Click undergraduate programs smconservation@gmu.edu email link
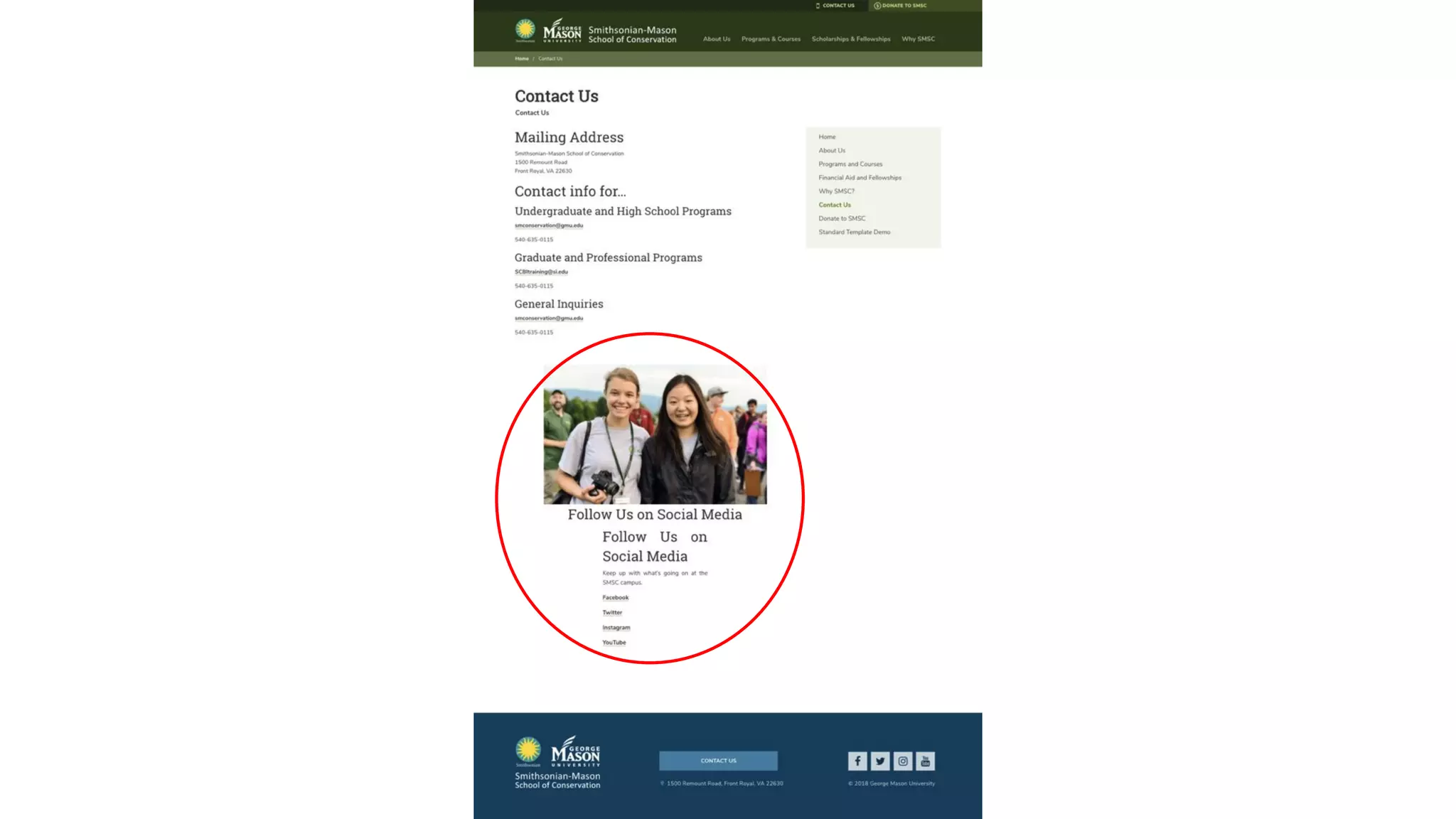Screen dimensions: 1456x819 549,225
